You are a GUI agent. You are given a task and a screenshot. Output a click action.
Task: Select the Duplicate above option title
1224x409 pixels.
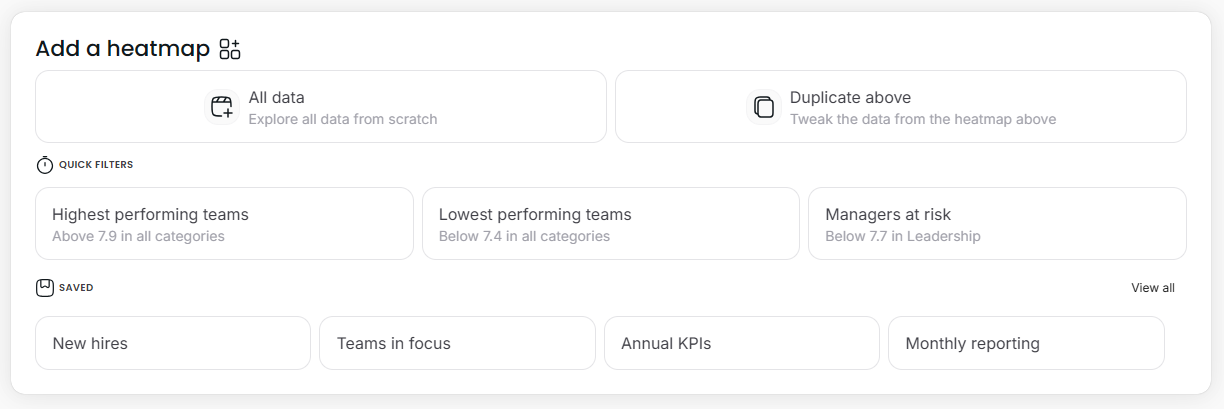coord(850,98)
